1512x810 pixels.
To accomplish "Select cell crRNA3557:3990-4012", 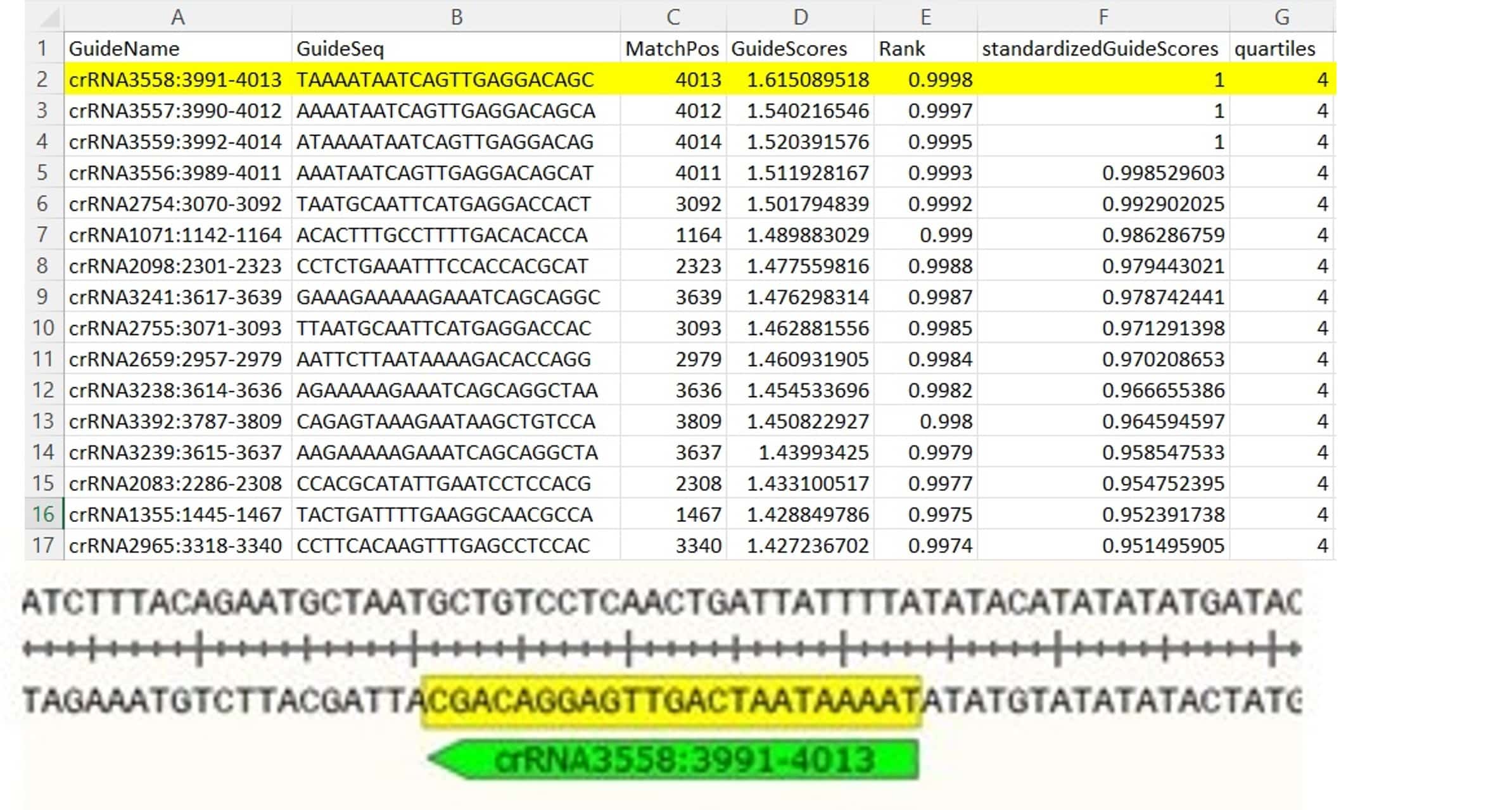I will coord(178,110).
